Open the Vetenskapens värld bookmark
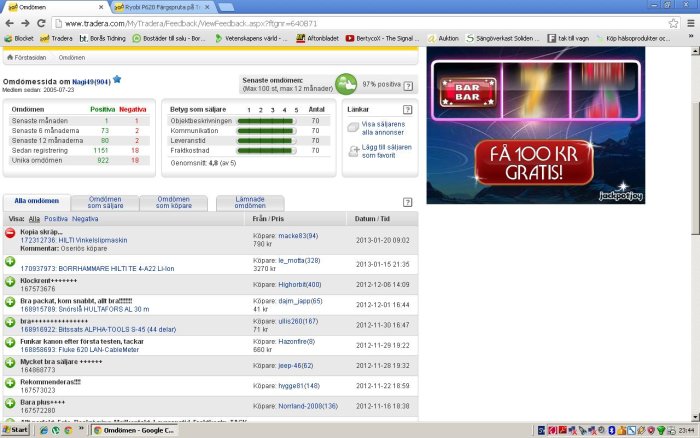The image size is (700, 438). click(251, 38)
